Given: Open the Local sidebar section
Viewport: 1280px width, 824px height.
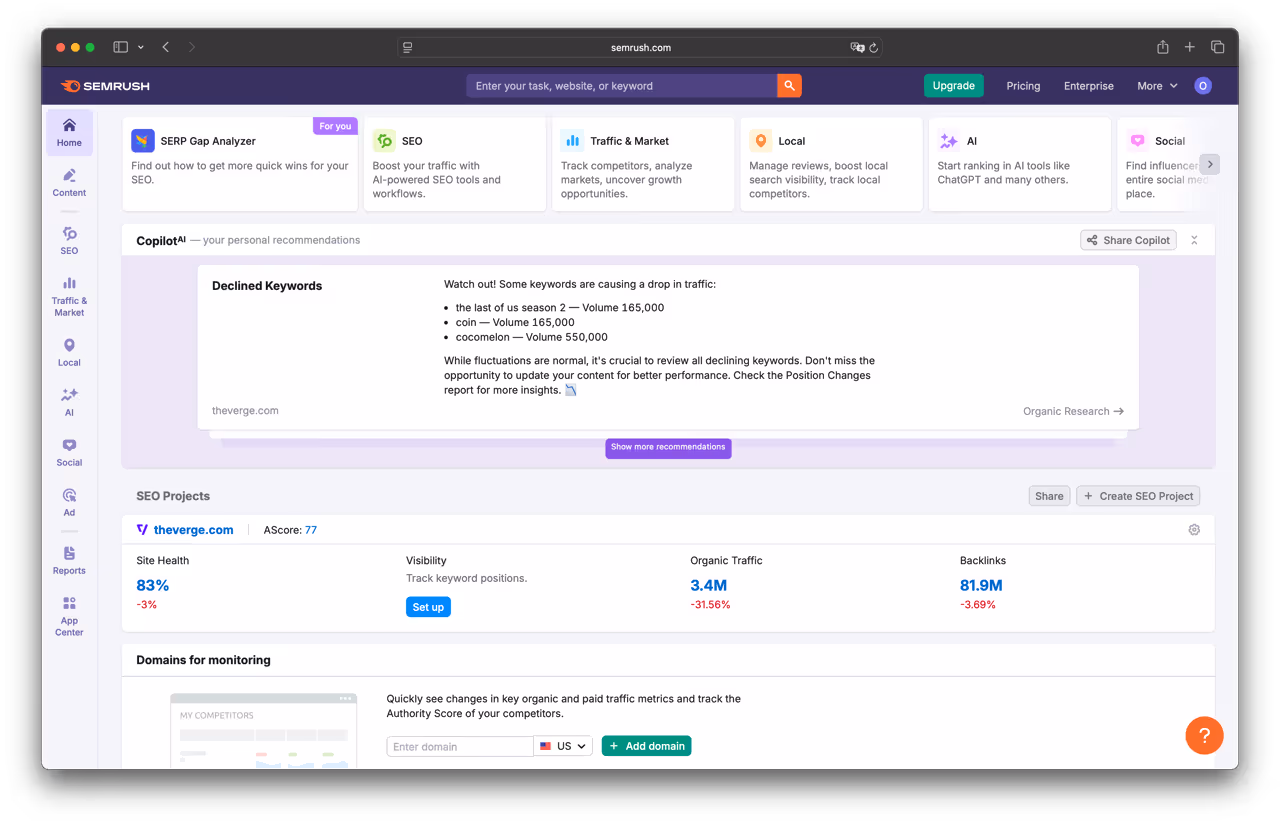Looking at the screenshot, I should coord(69,352).
